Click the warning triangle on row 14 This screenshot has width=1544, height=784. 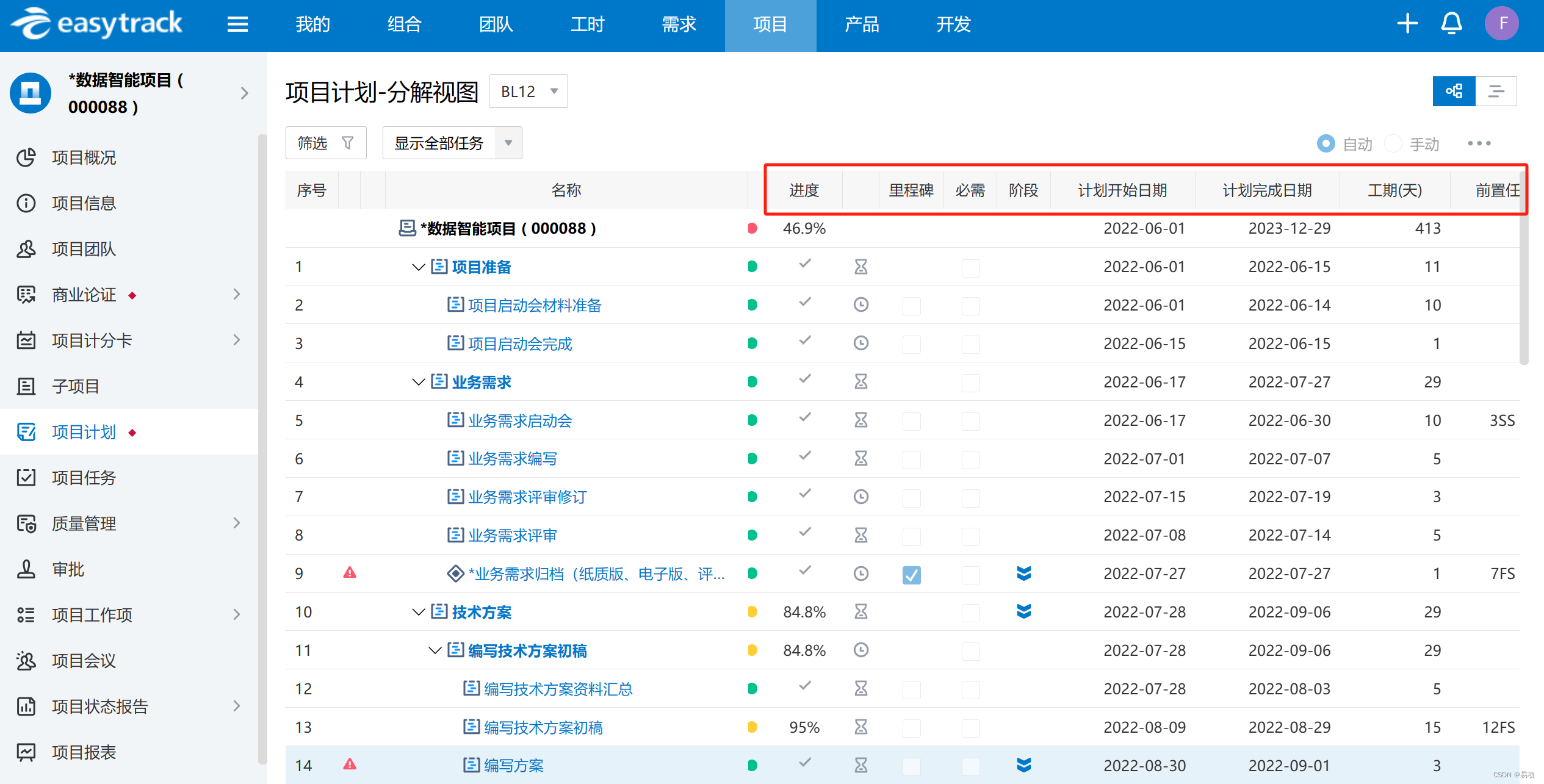(350, 764)
